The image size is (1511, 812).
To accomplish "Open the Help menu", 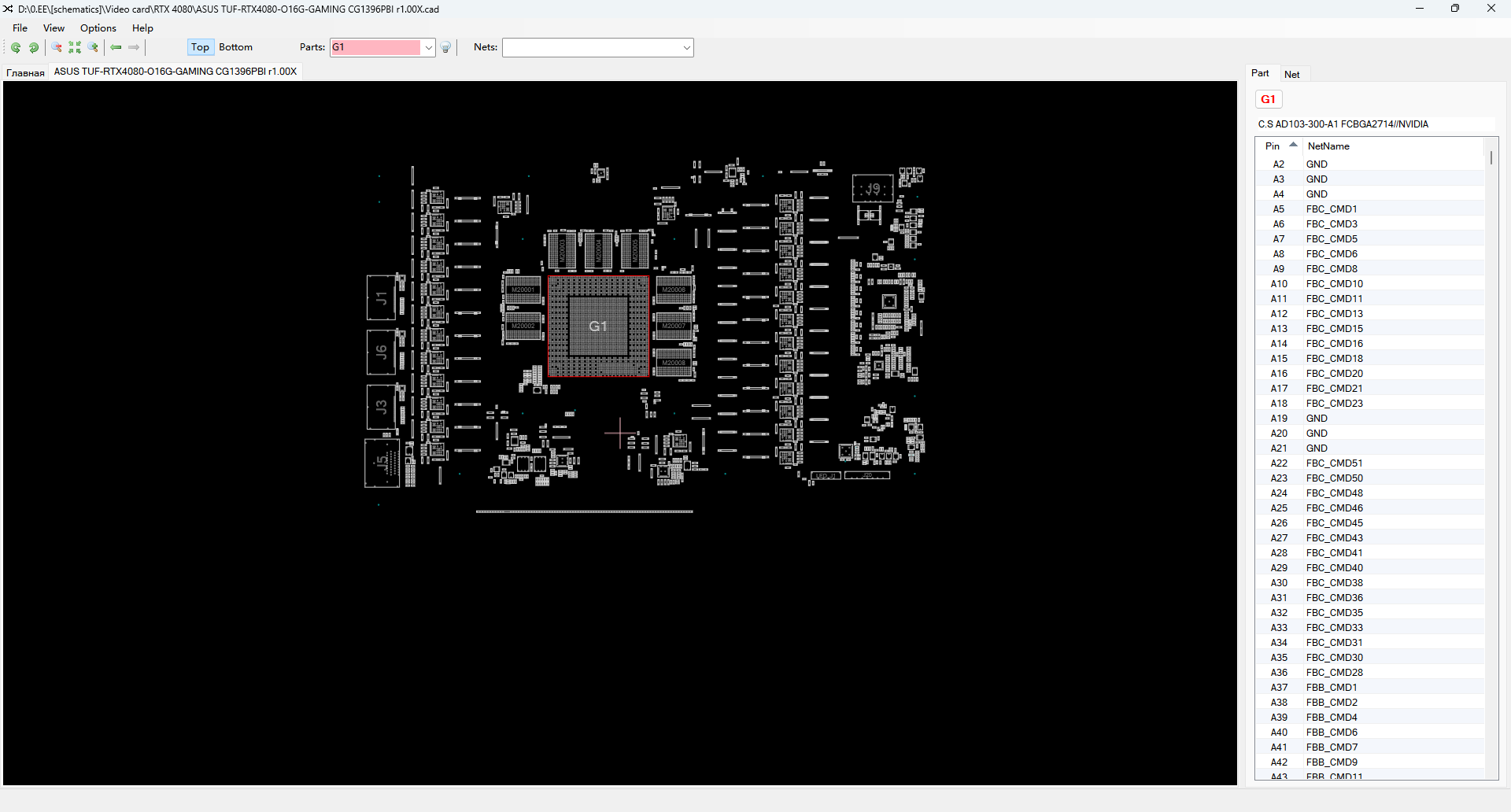I will click(x=142, y=28).
